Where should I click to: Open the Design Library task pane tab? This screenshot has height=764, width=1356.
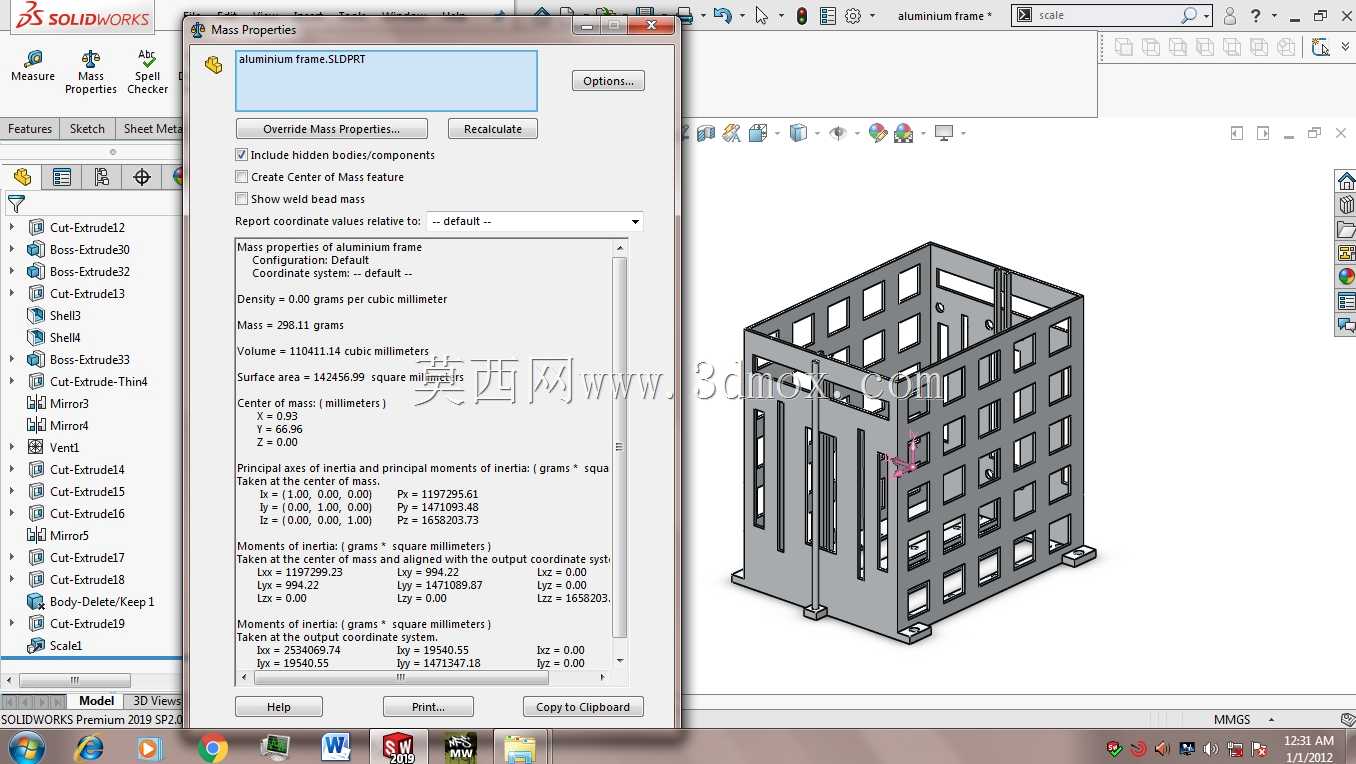click(1346, 205)
